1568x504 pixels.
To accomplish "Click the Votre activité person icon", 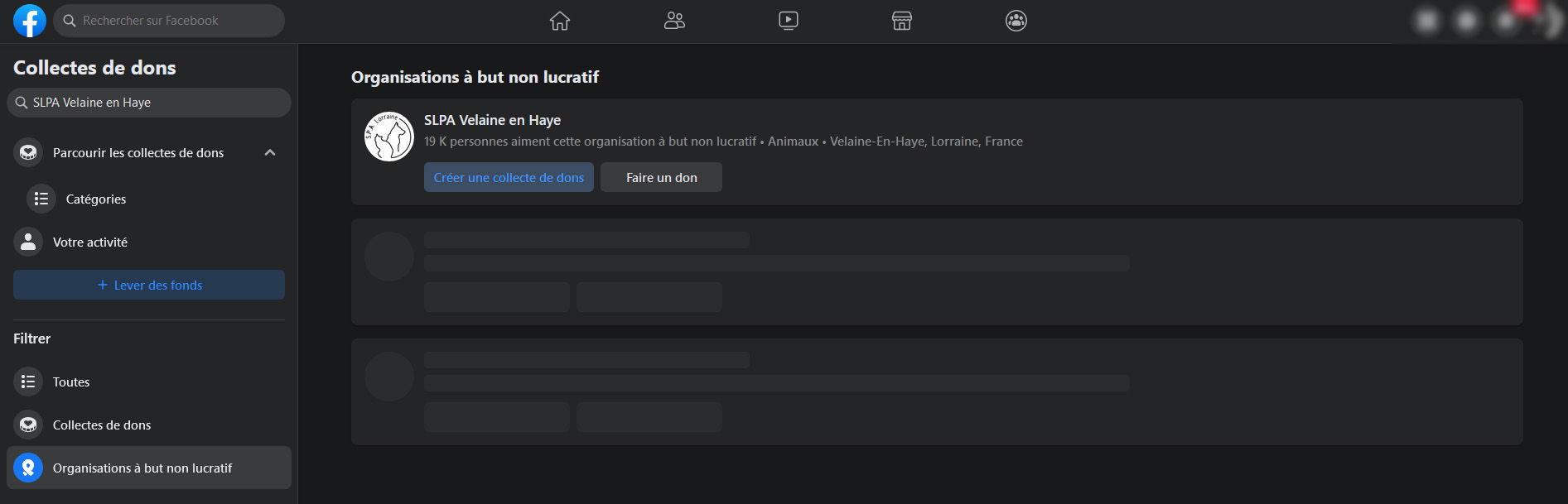I will [28, 242].
